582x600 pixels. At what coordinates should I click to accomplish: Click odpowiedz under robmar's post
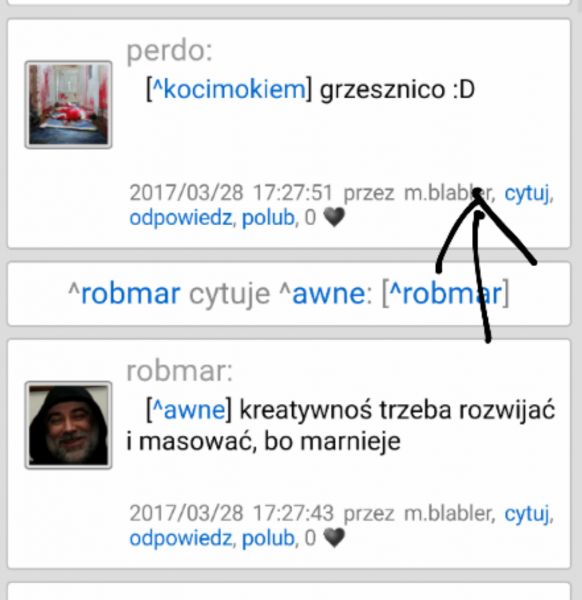[181, 538]
